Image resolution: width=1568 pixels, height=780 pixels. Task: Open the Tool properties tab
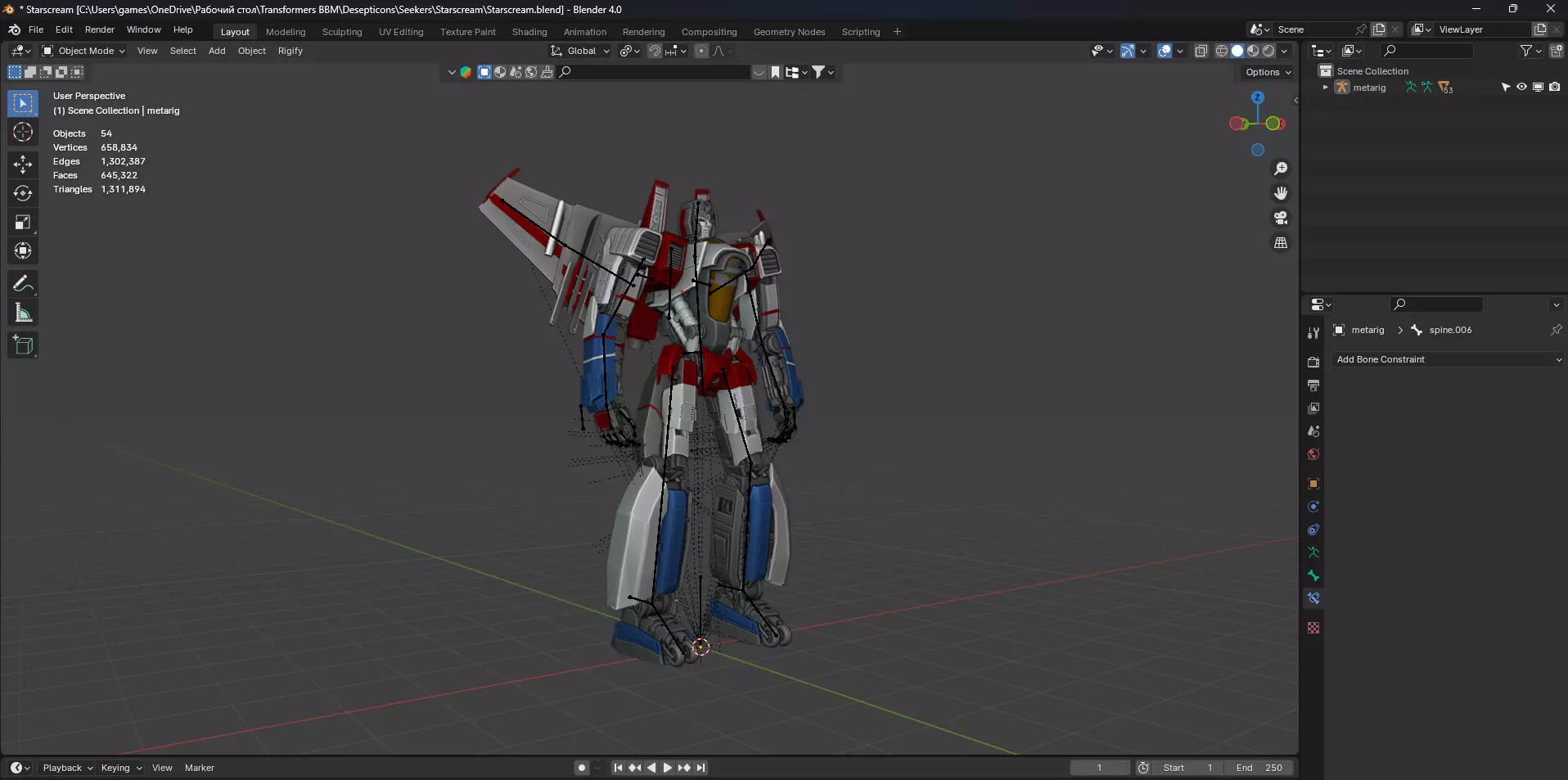[x=1313, y=333]
